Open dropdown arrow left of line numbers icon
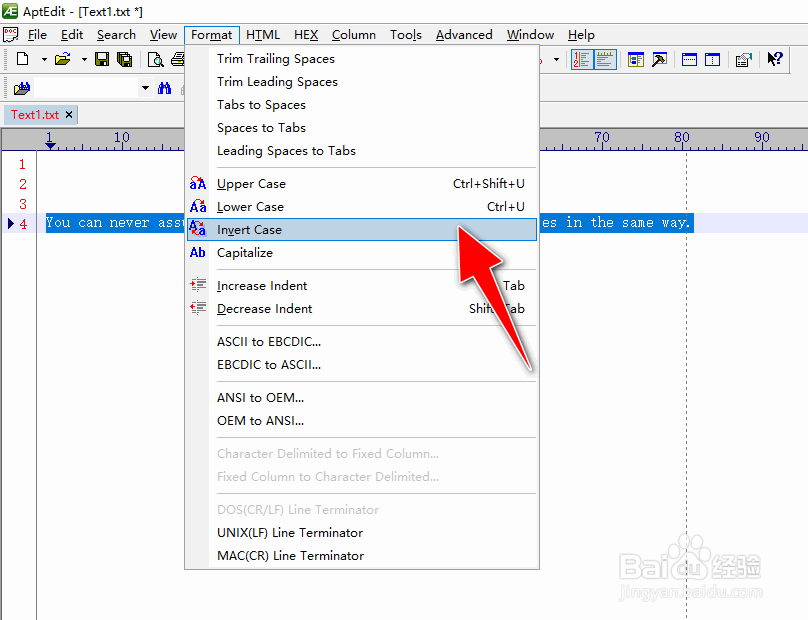This screenshot has width=808, height=620. click(x=556, y=59)
